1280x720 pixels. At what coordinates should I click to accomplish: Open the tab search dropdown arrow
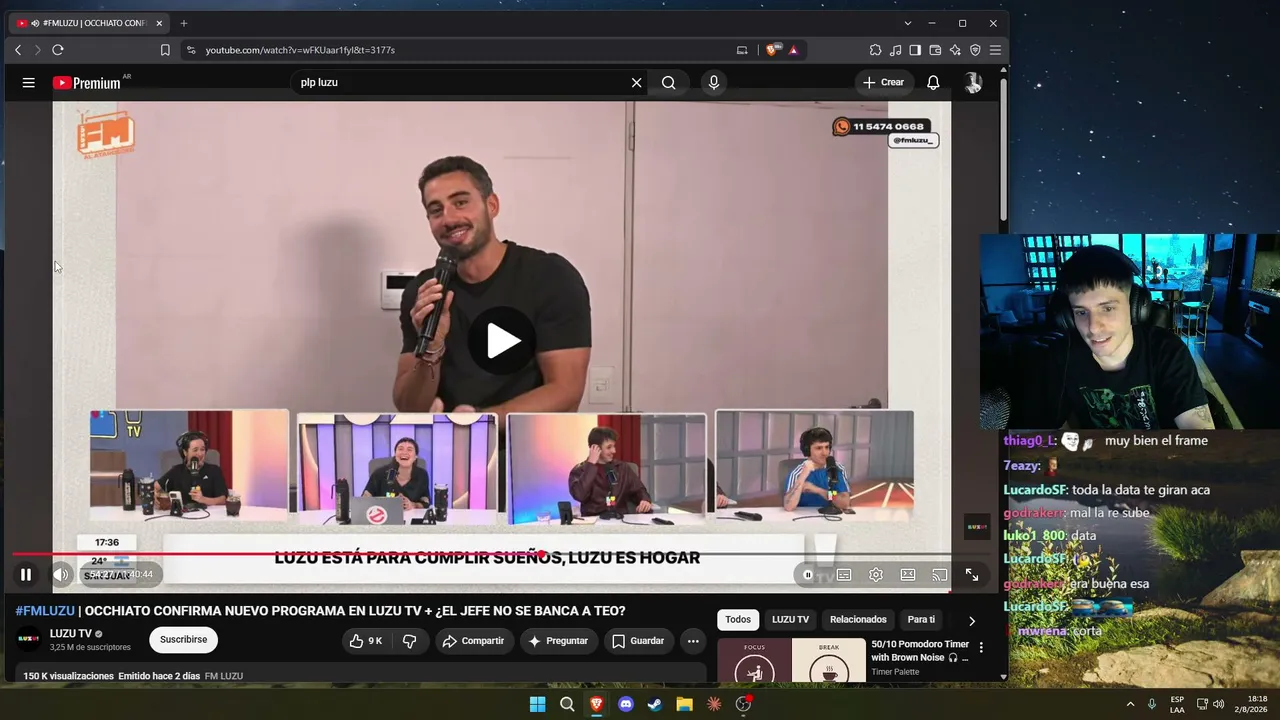click(x=907, y=23)
